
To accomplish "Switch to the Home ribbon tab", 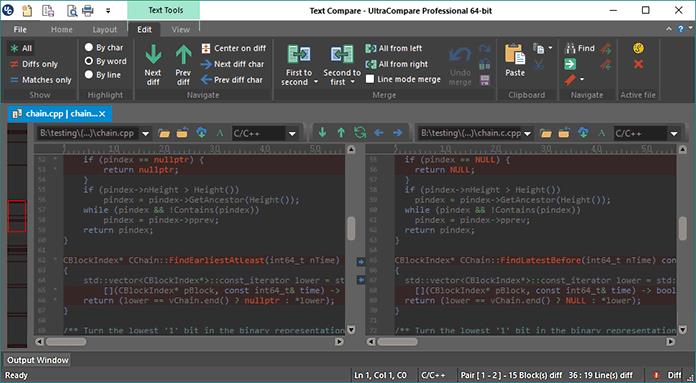I will (x=61, y=30).
